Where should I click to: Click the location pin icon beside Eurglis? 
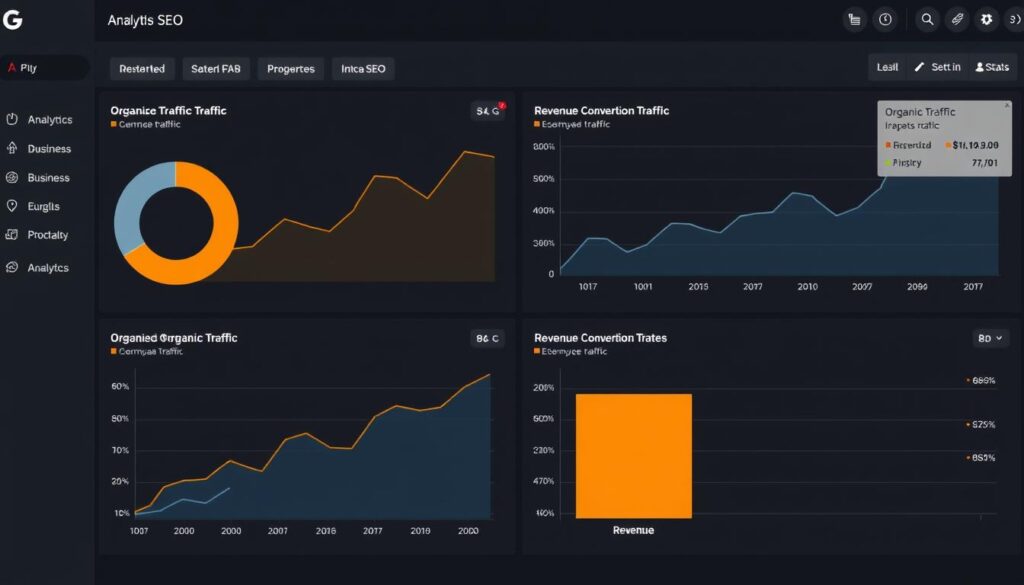tap(12, 206)
